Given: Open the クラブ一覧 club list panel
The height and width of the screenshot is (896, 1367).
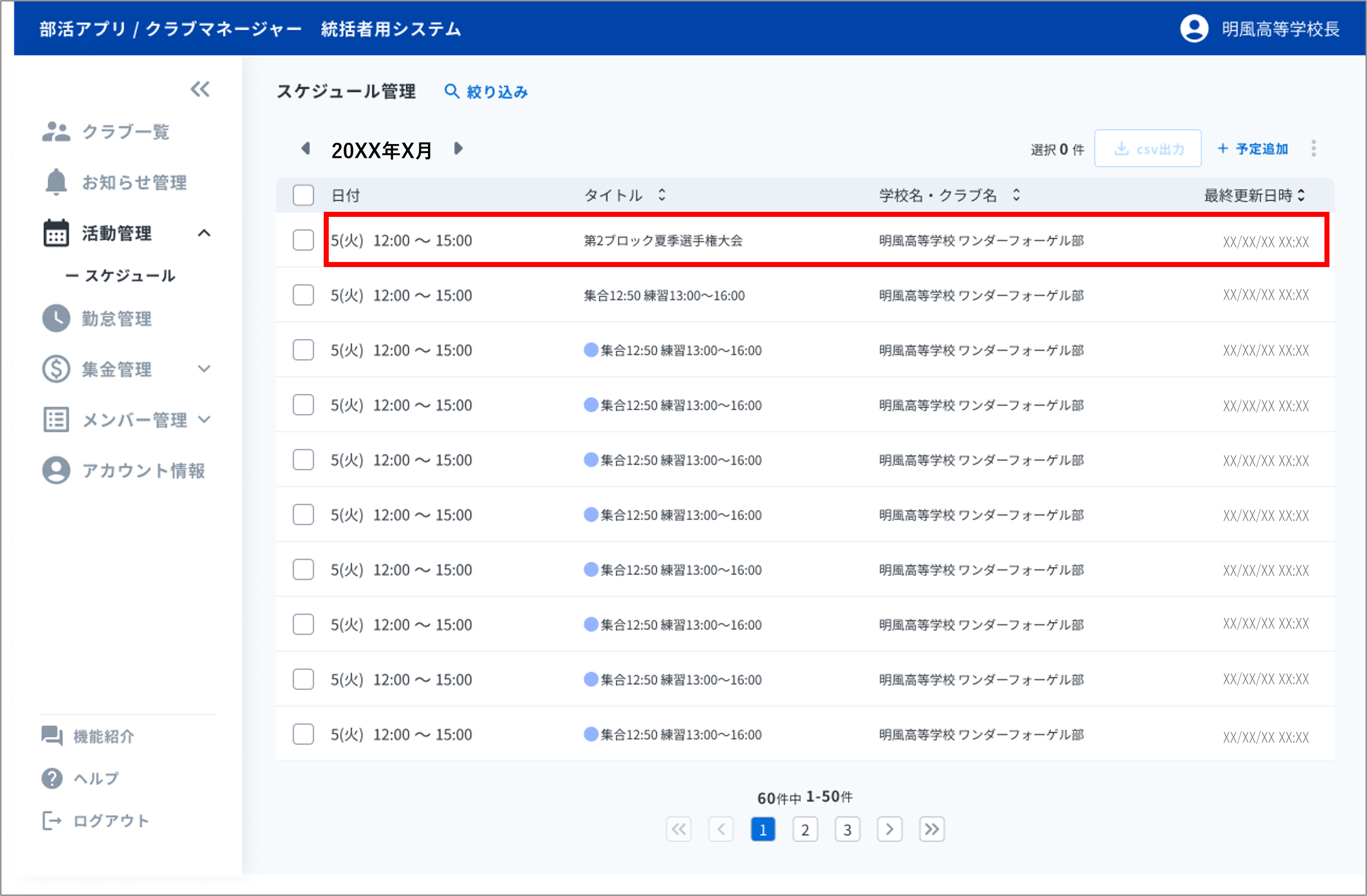Looking at the screenshot, I should click(x=126, y=131).
